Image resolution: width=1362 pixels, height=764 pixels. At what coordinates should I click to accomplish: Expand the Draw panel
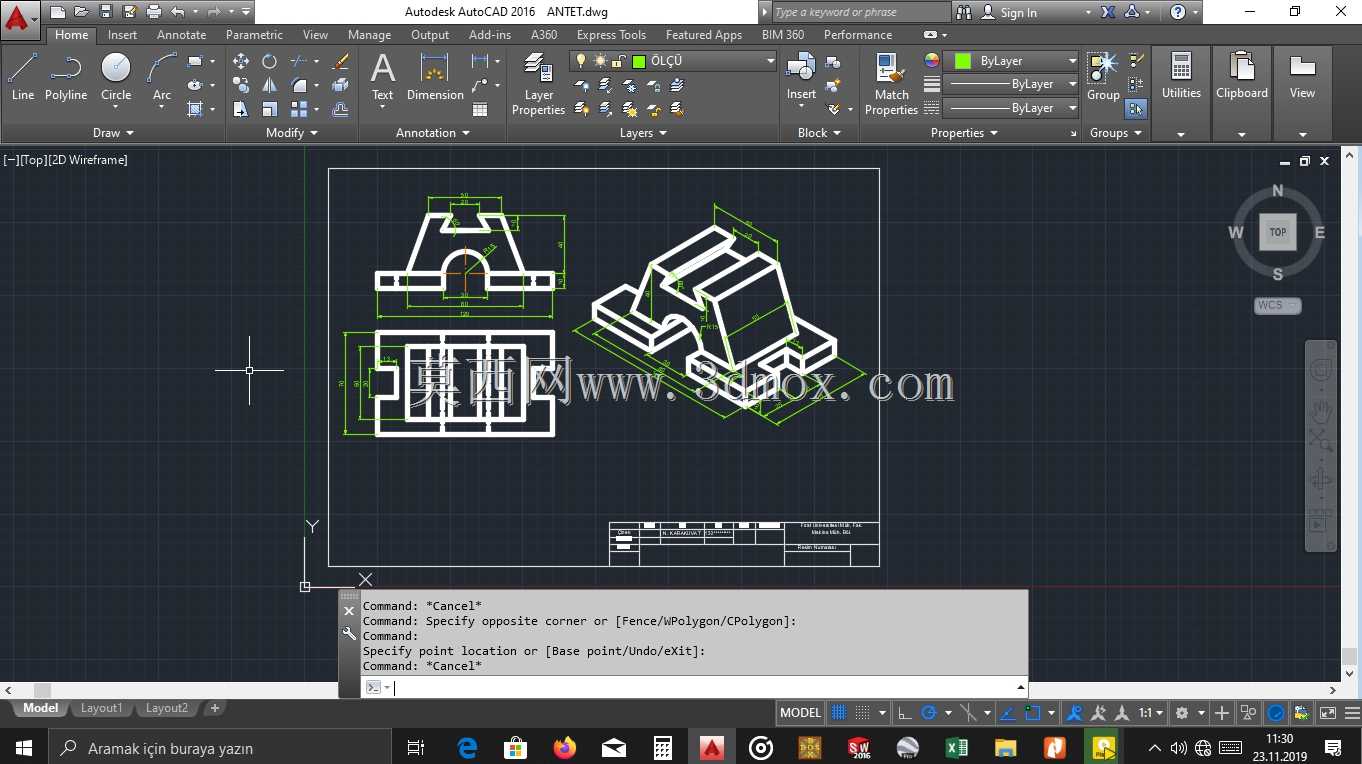[x=113, y=133]
